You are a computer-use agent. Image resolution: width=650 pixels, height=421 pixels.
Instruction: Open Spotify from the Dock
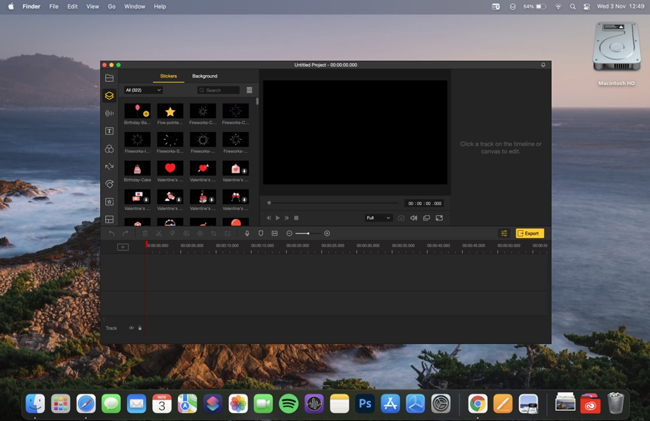click(x=289, y=404)
